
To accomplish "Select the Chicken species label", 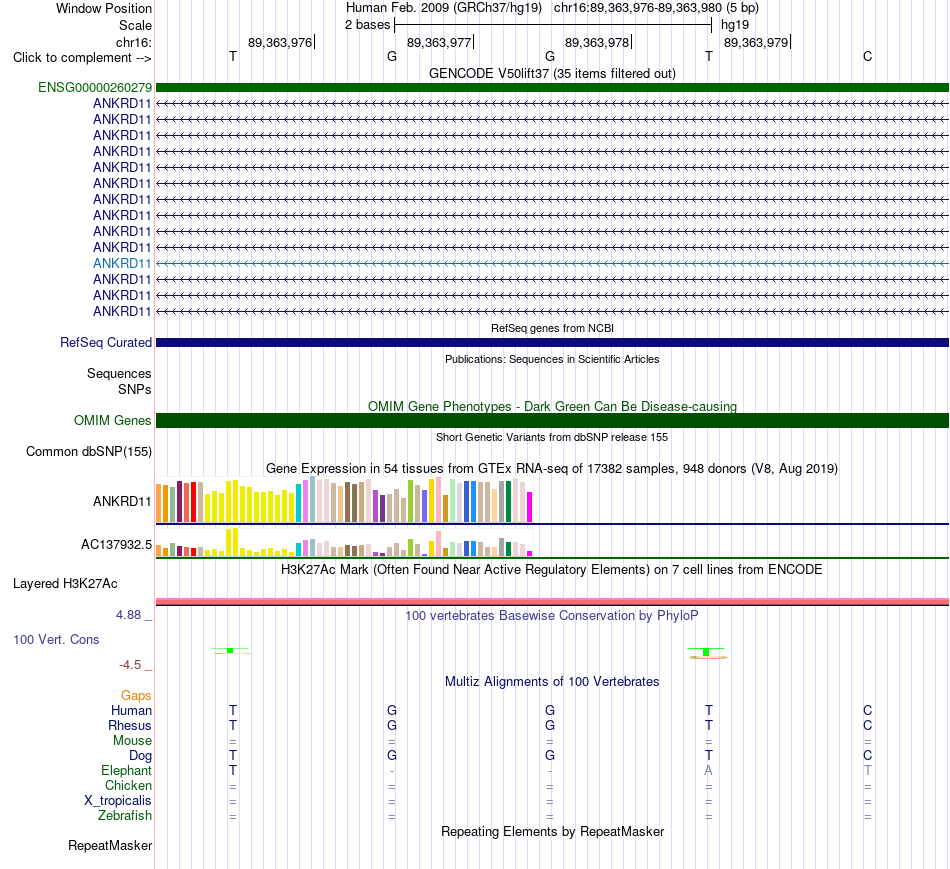I will [x=128, y=785].
